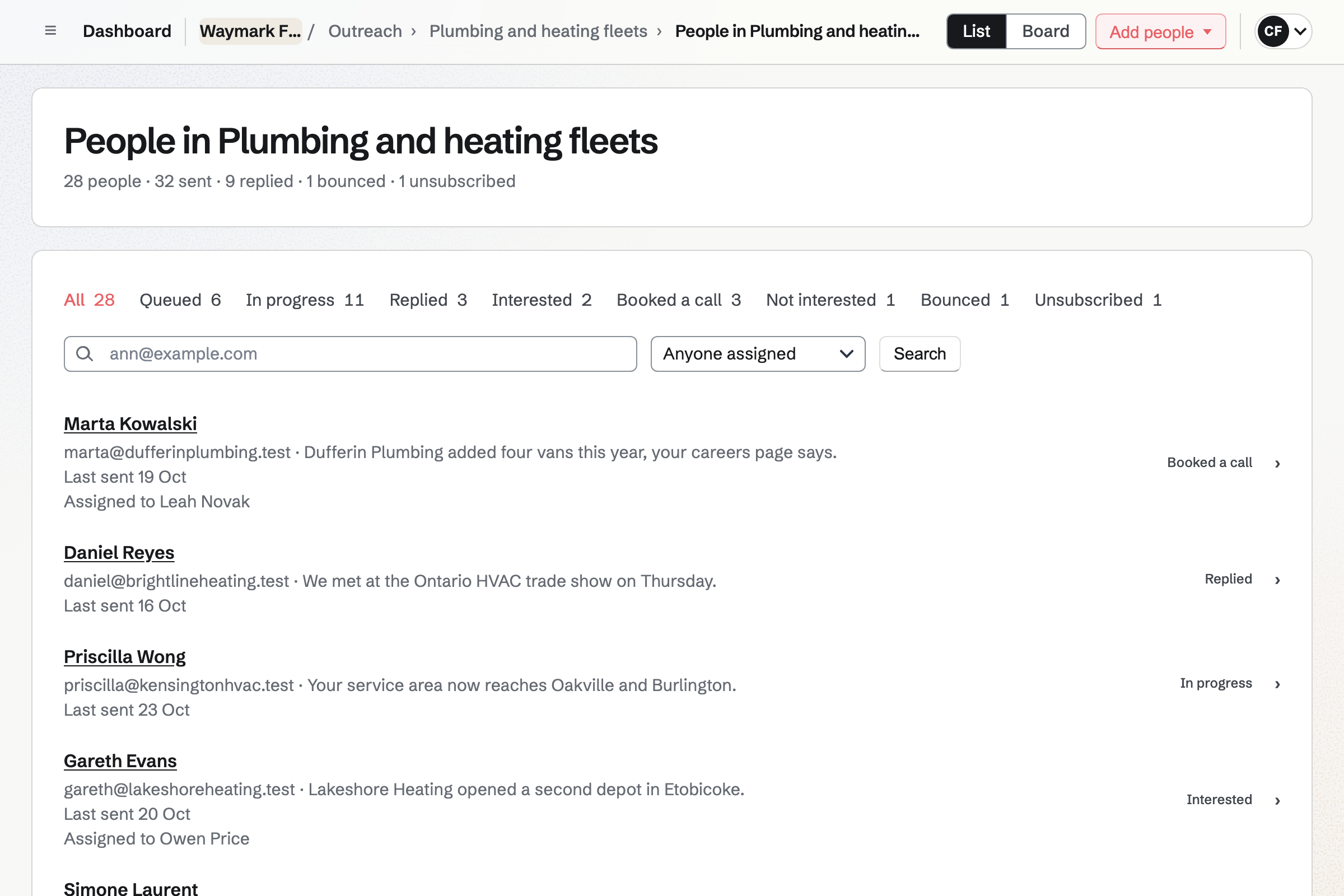The width and height of the screenshot is (1344, 896).
Task: Open the Waymark F... workspace switcher
Action: coord(250,31)
